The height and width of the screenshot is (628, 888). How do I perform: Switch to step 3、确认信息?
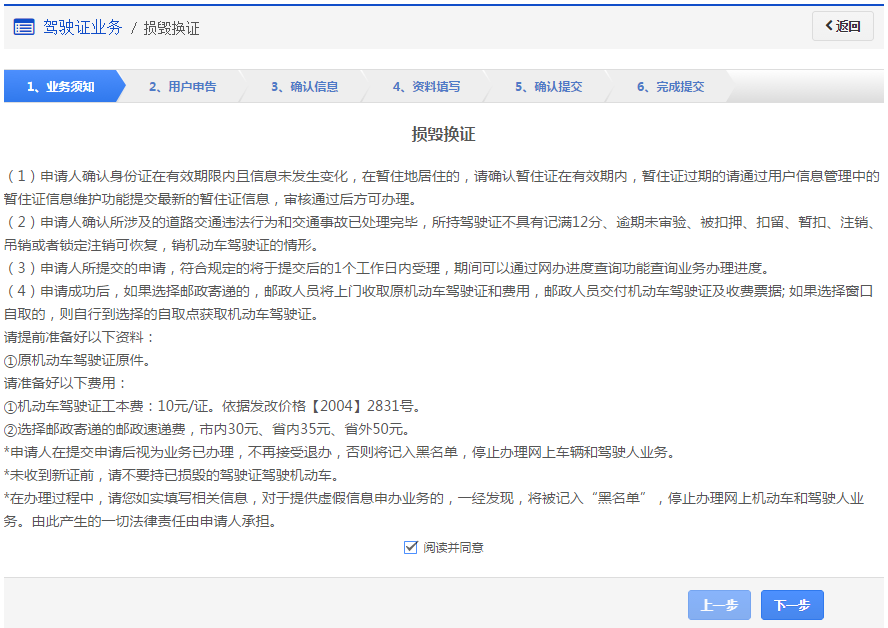coord(304,87)
